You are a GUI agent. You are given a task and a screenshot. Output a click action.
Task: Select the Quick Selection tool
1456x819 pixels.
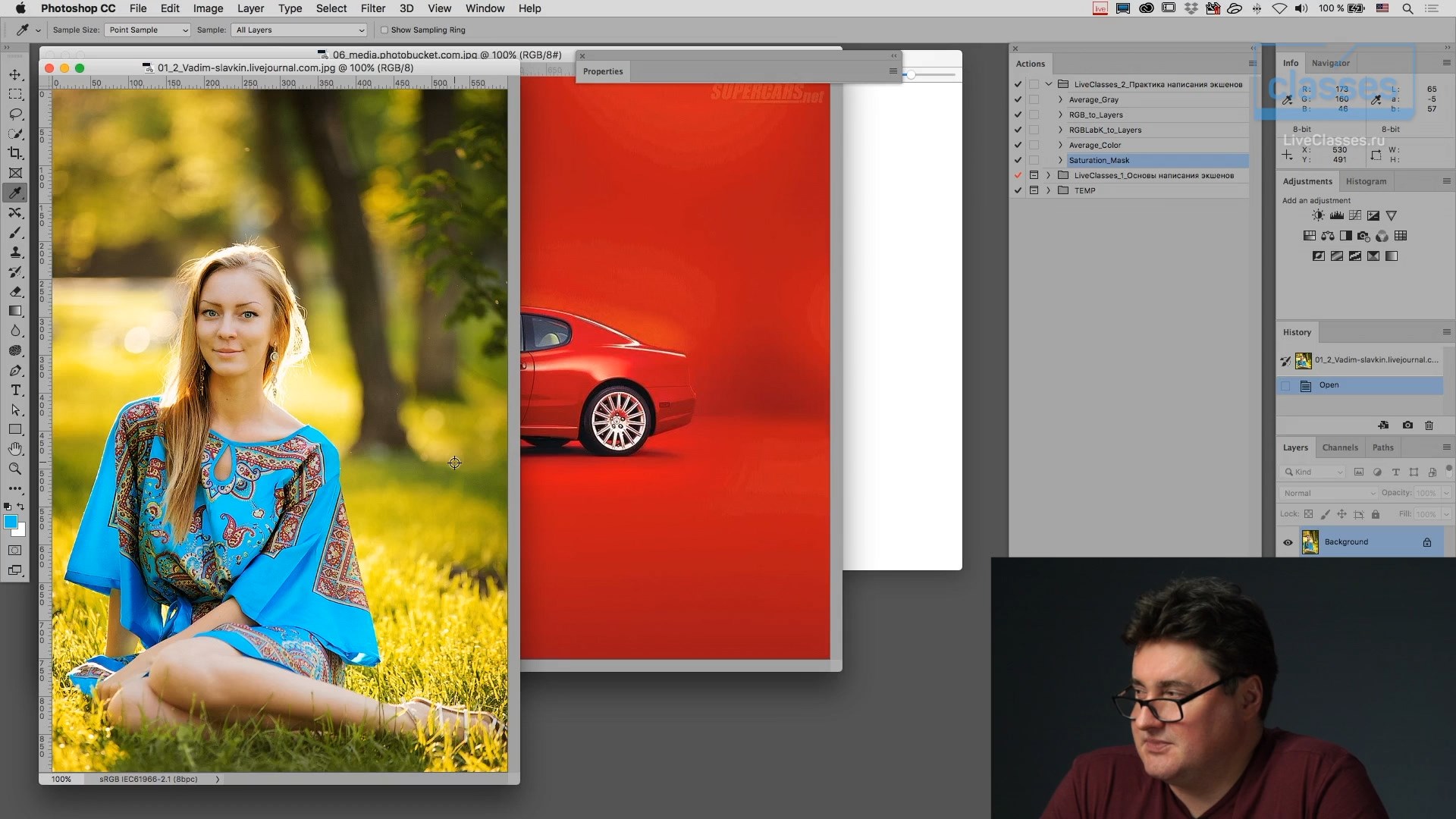coord(15,133)
